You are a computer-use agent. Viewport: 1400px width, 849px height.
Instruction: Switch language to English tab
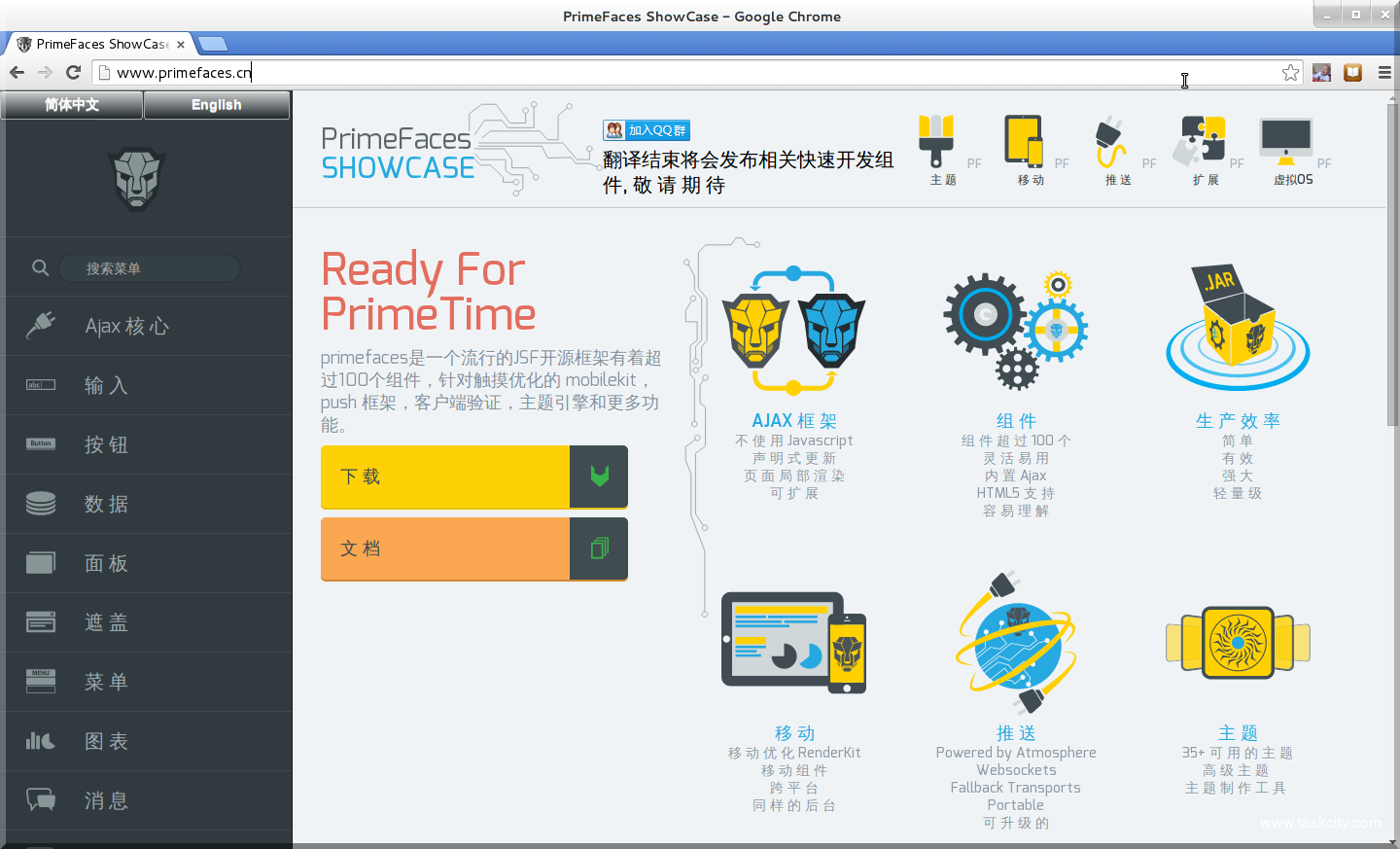(216, 105)
